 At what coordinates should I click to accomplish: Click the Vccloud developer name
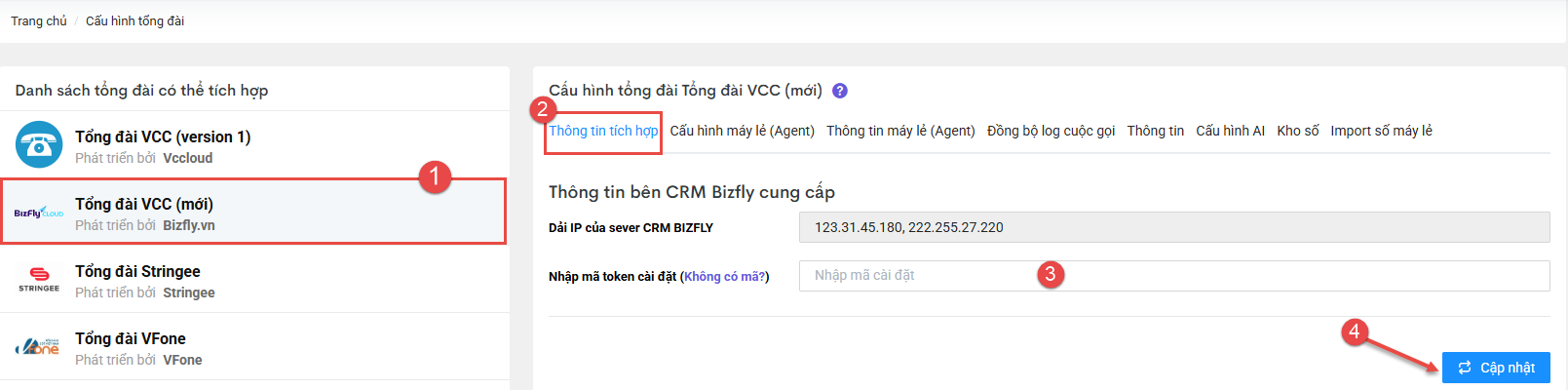pos(188,158)
